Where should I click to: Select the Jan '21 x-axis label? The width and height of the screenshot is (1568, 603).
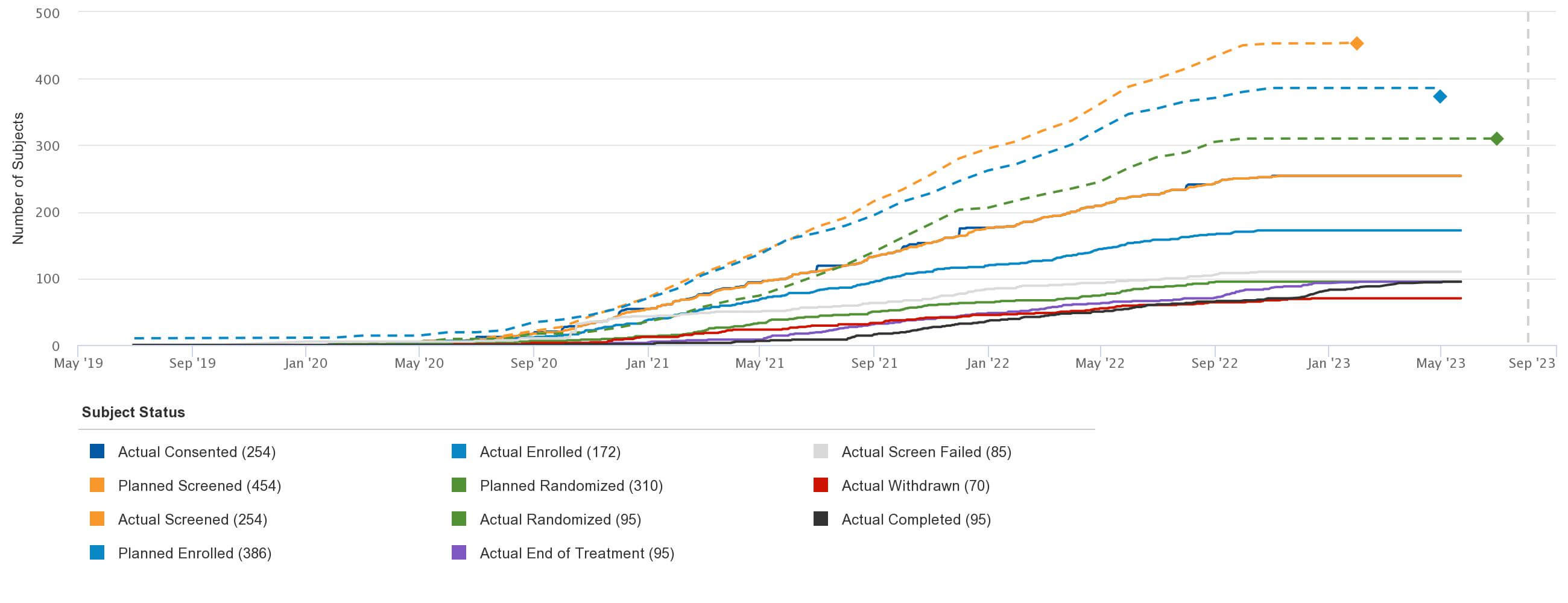tap(647, 363)
